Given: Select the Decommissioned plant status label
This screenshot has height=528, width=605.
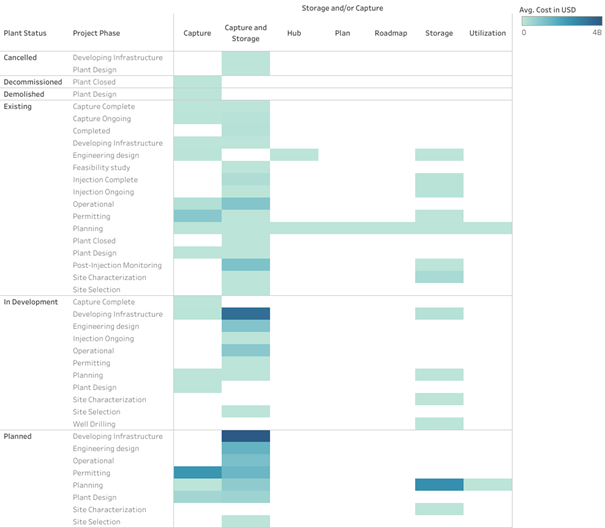Looking at the screenshot, I should [x=33, y=82].
